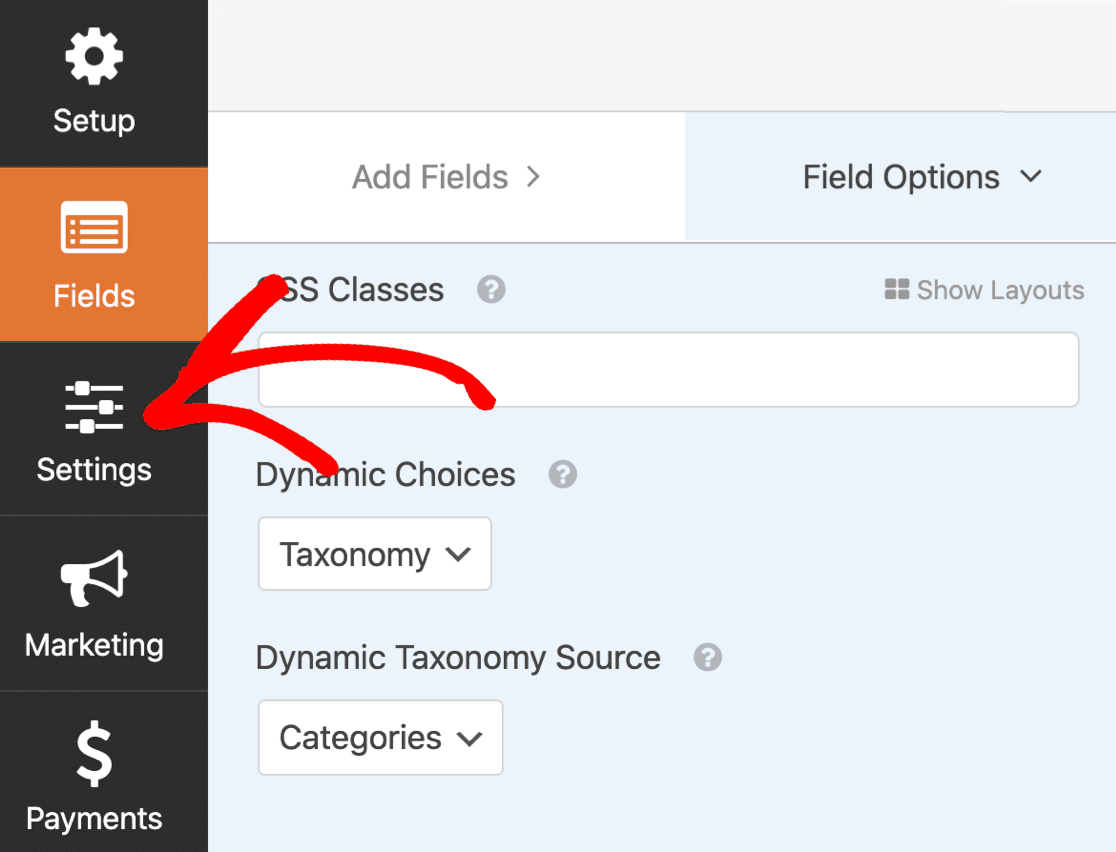Screen dimensions: 1116x852
Task: Show help for Dynamic Choices
Action: (562, 474)
